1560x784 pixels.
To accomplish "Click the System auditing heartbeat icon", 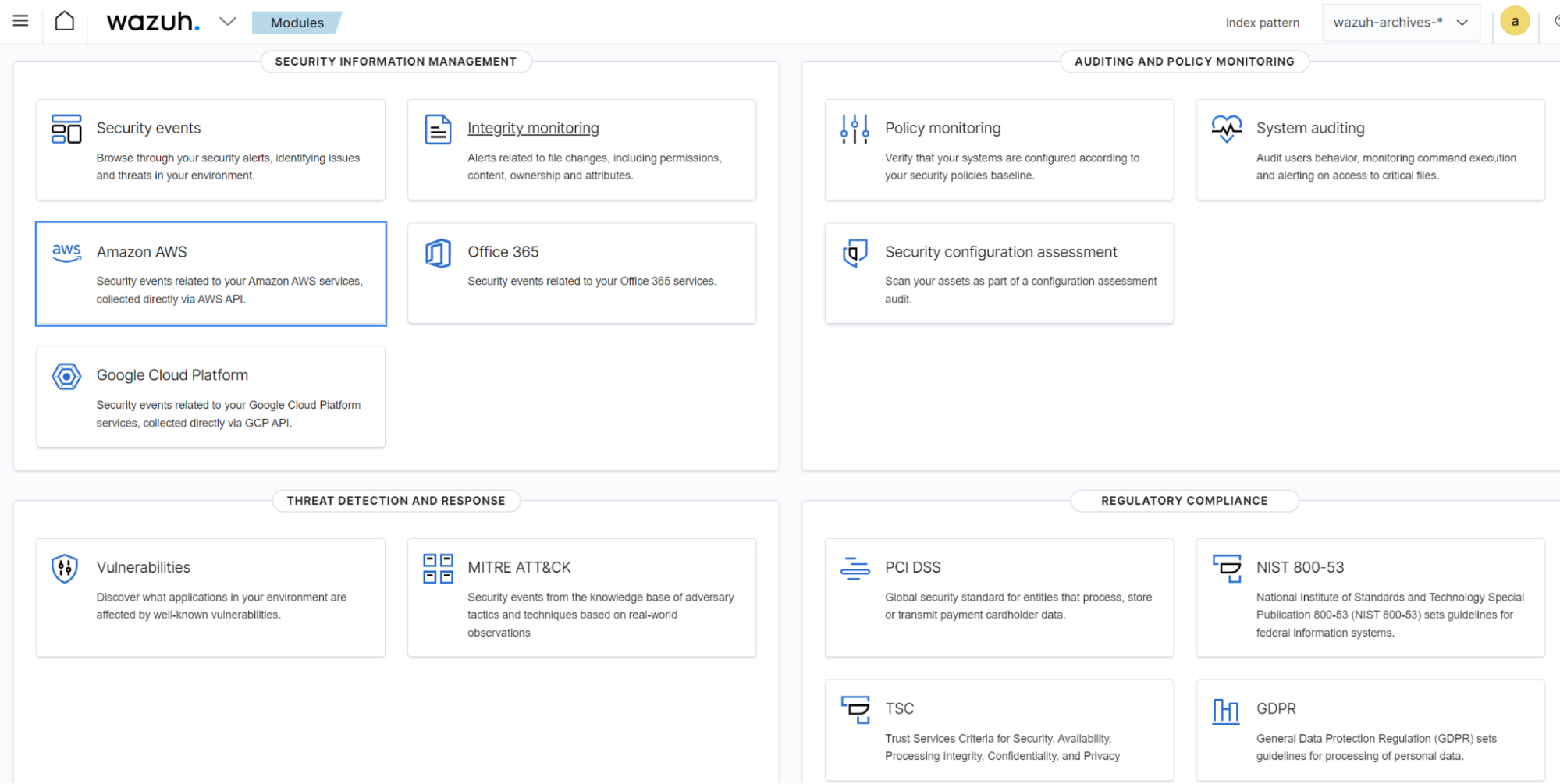I will (1226, 129).
